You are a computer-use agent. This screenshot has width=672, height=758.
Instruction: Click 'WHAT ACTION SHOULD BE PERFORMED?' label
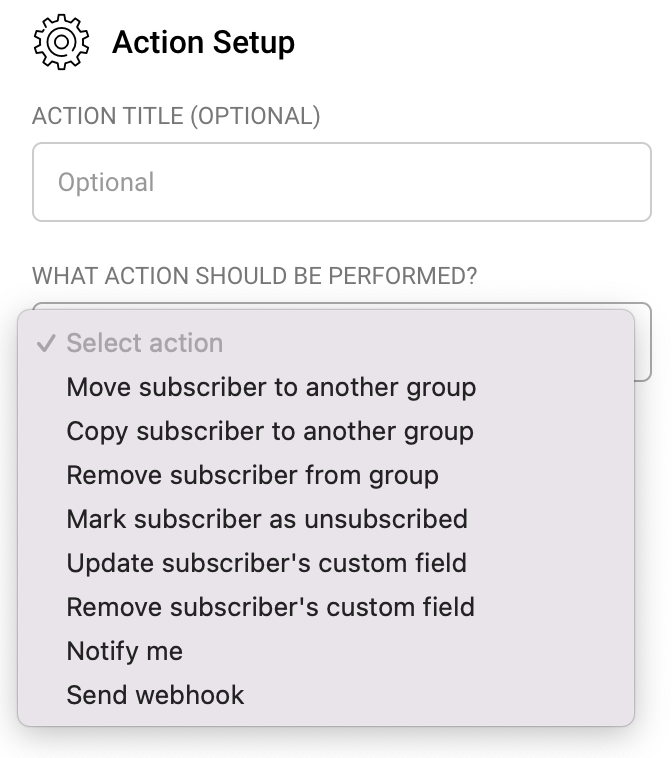point(255,276)
